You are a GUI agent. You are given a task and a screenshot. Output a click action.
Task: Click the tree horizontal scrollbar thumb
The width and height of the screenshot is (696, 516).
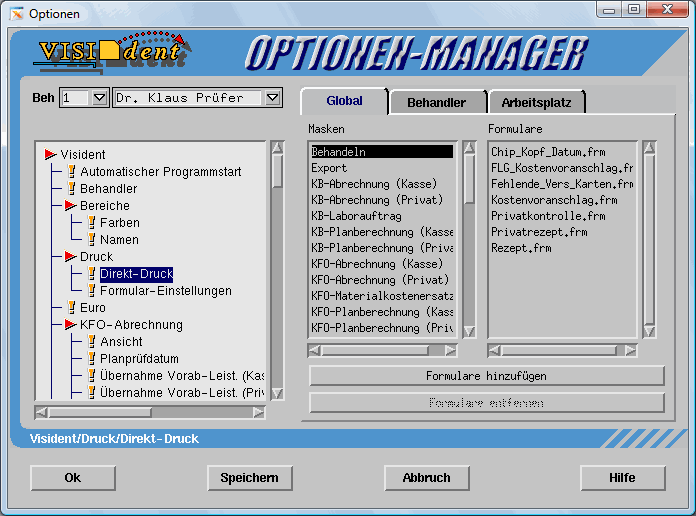(x=100, y=413)
